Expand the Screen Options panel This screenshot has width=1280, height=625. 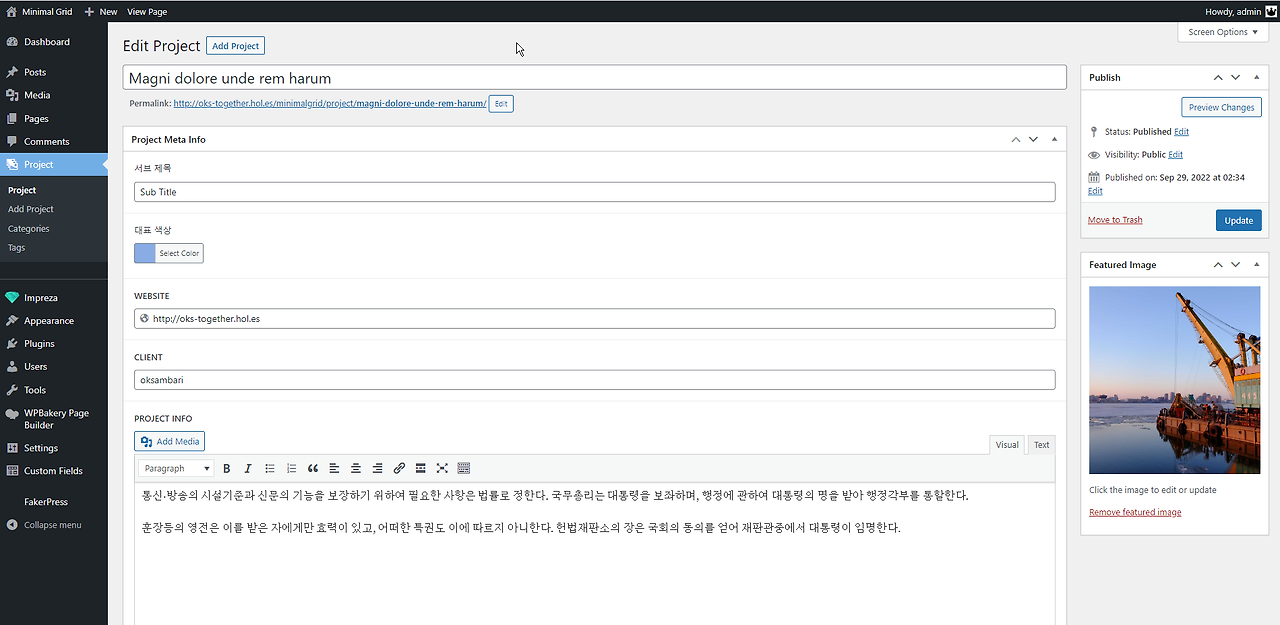pos(1223,32)
